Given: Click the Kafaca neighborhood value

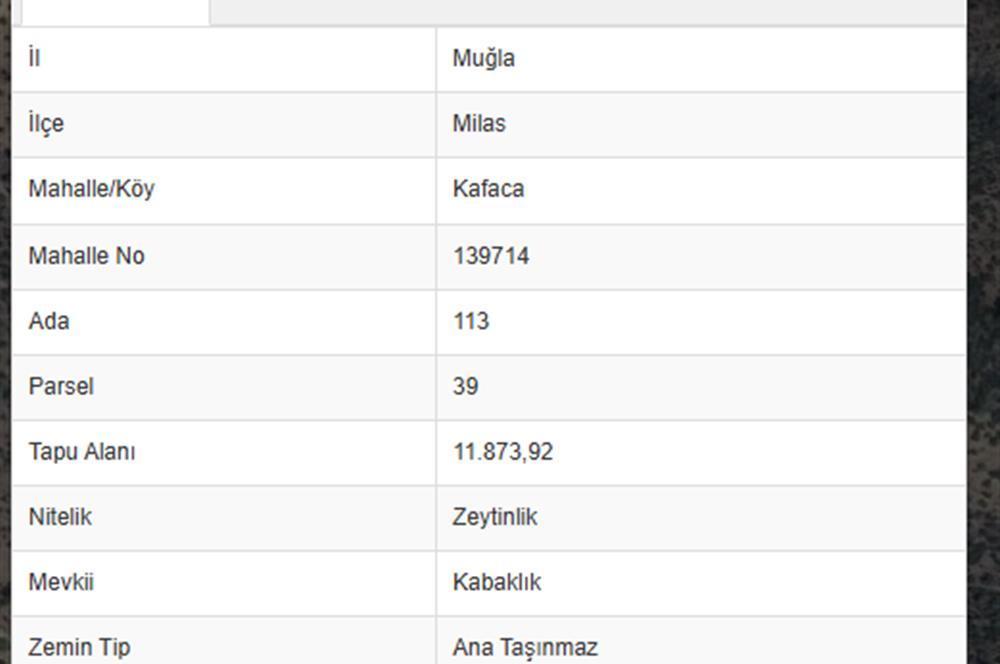Looking at the screenshot, I should pos(489,189).
